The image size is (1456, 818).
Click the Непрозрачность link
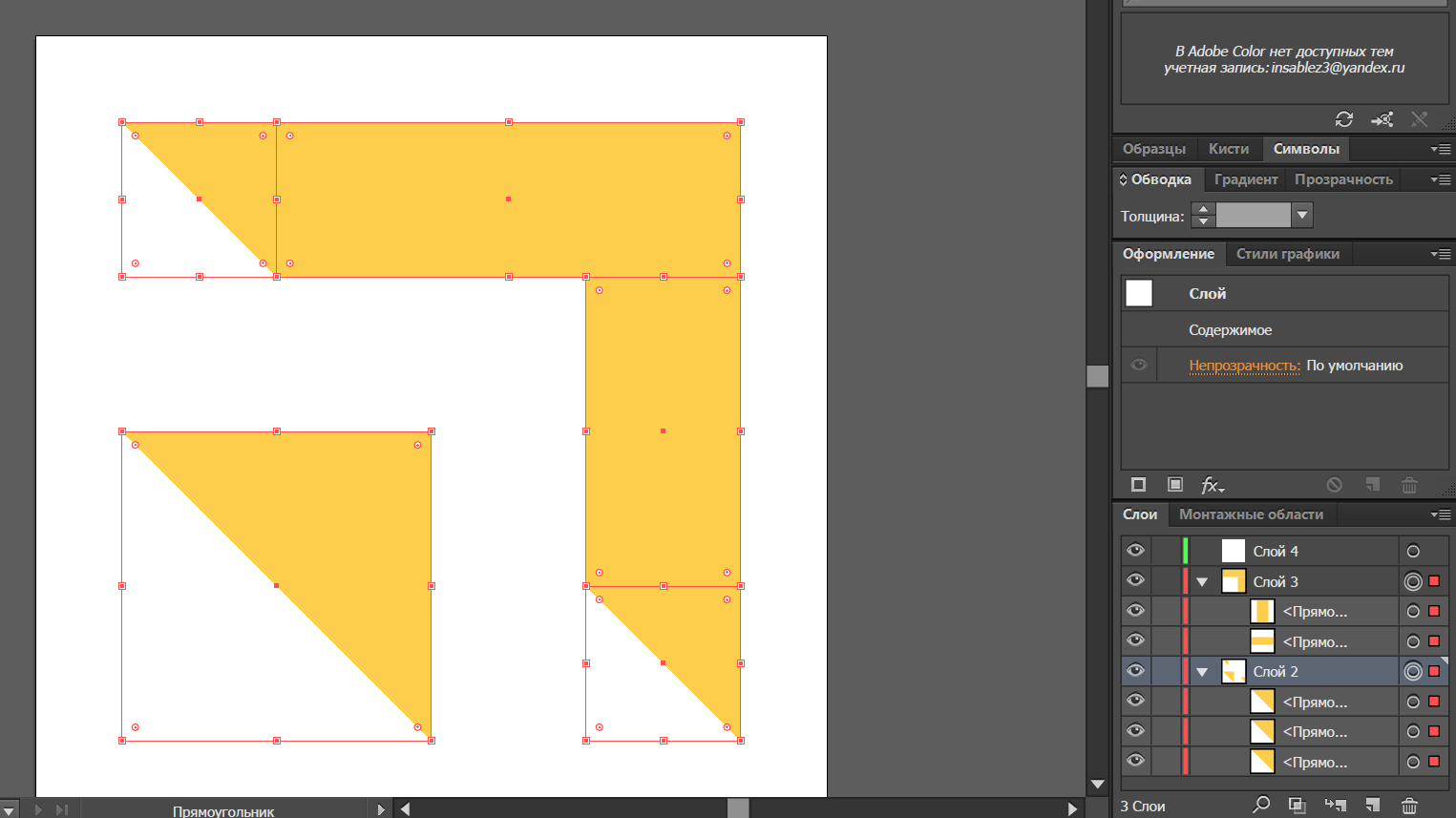coord(1244,366)
